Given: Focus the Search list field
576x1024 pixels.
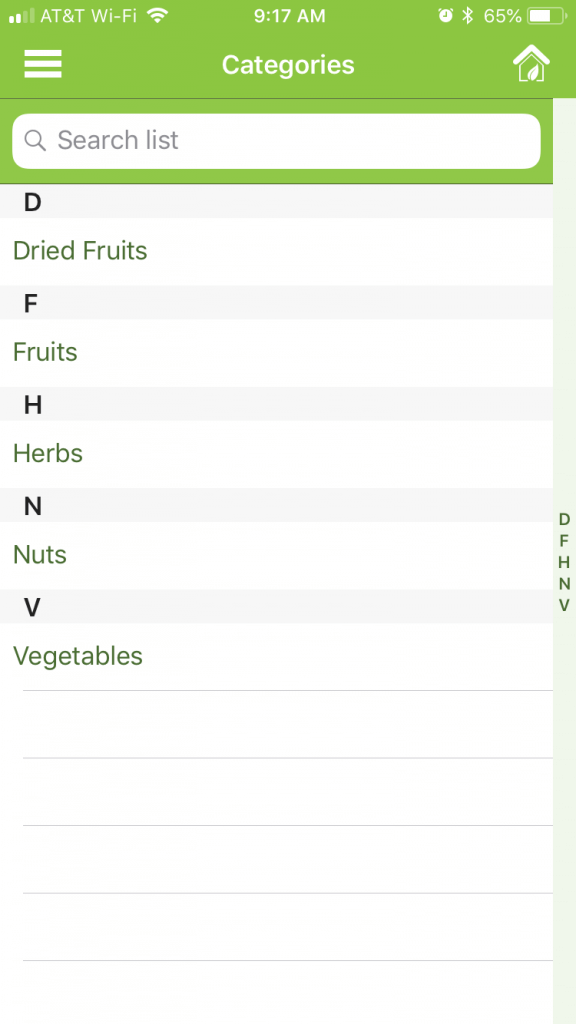Looking at the screenshot, I should (x=276, y=141).
